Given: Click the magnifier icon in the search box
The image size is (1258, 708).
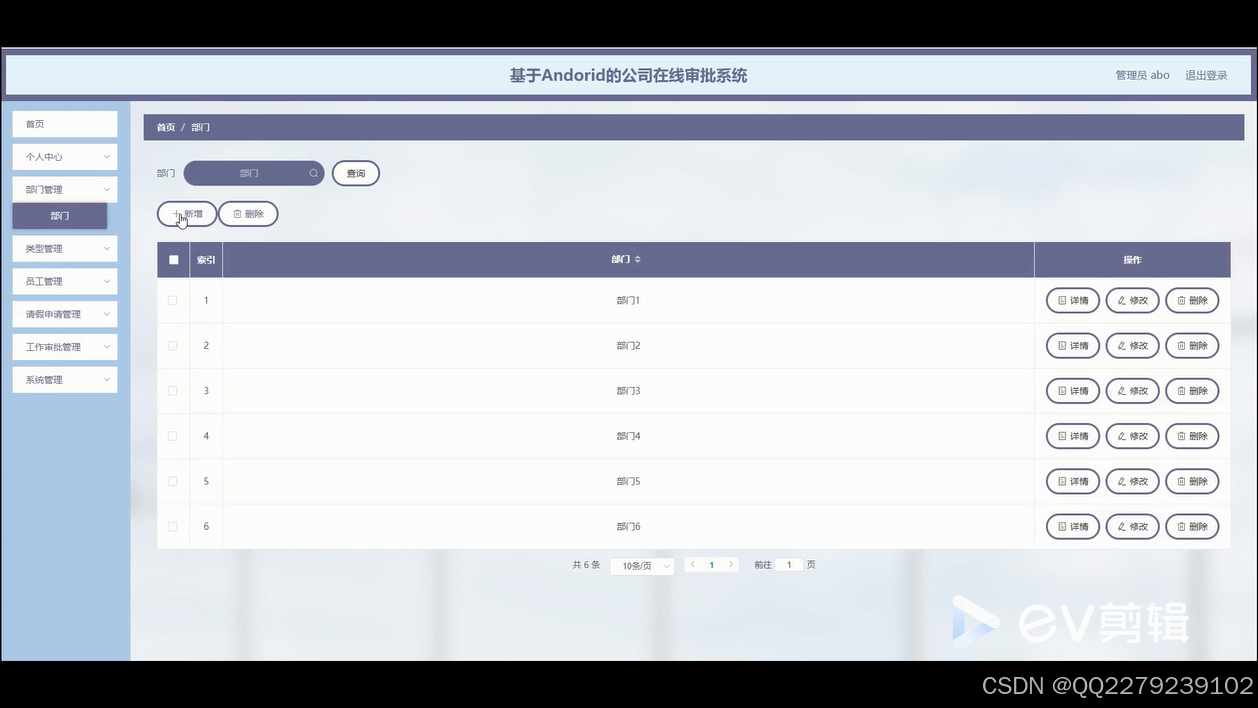Looking at the screenshot, I should pos(313,173).
